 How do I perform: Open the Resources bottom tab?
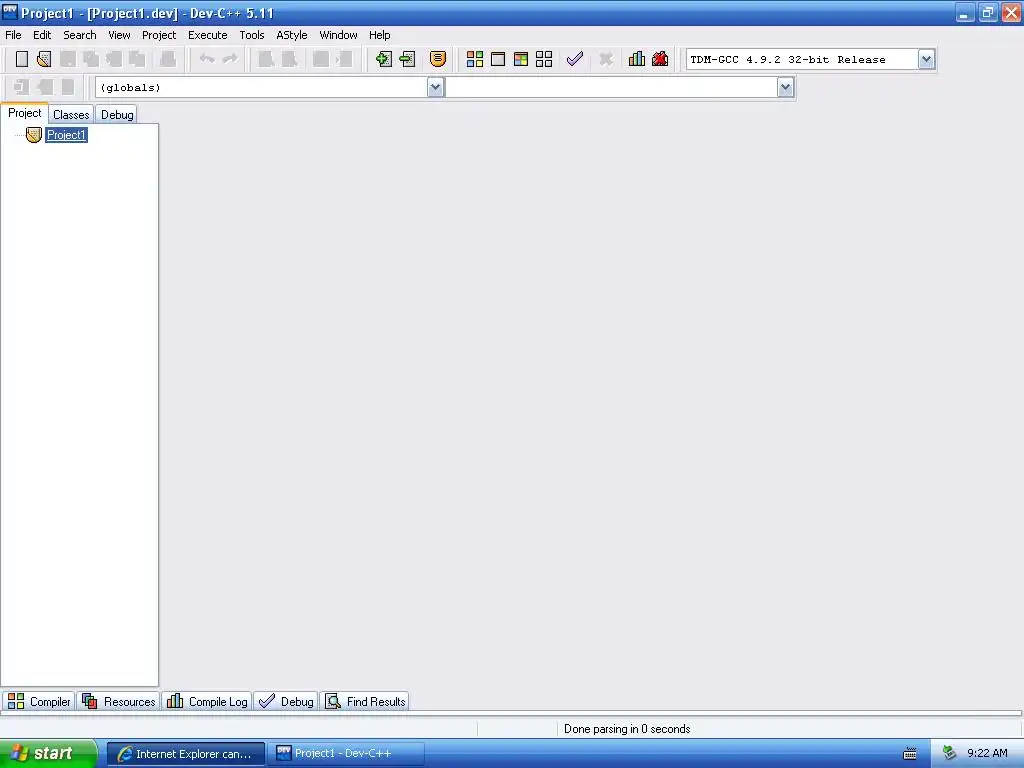119,701
